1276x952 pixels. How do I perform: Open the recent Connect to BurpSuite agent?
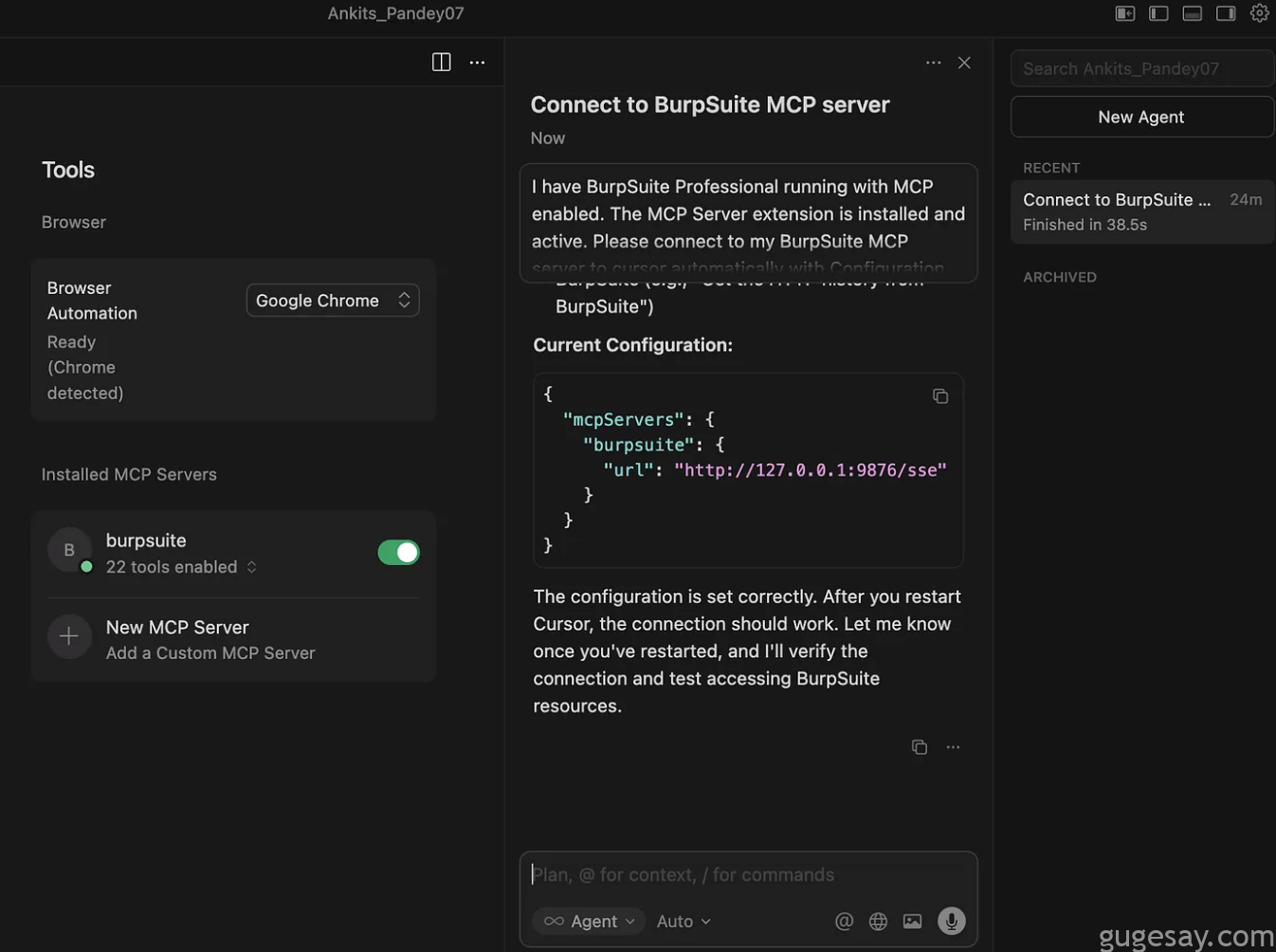coord(1142,211)
